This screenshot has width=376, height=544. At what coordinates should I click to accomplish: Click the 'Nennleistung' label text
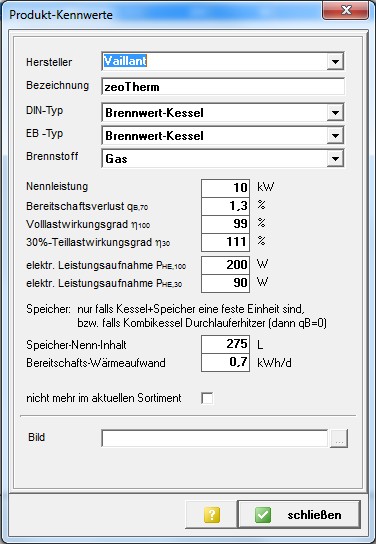pyautogui.click(x=57, y=186)
